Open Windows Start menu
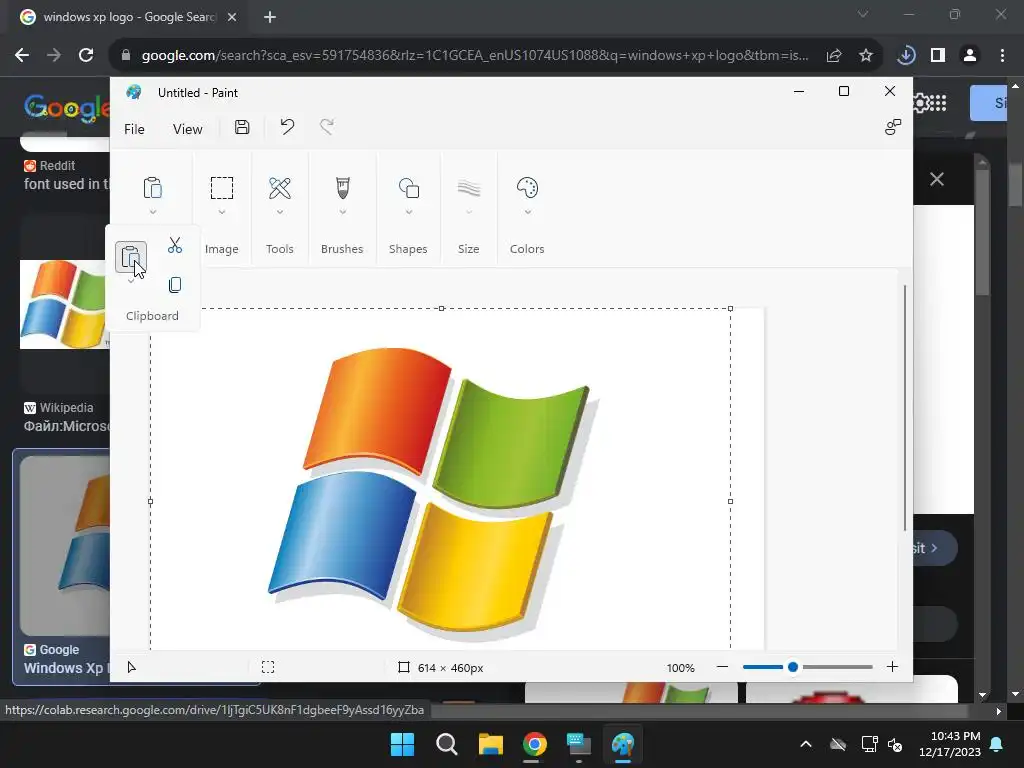1024x768 pixels. pyautogui.click(x=402, y=744)
